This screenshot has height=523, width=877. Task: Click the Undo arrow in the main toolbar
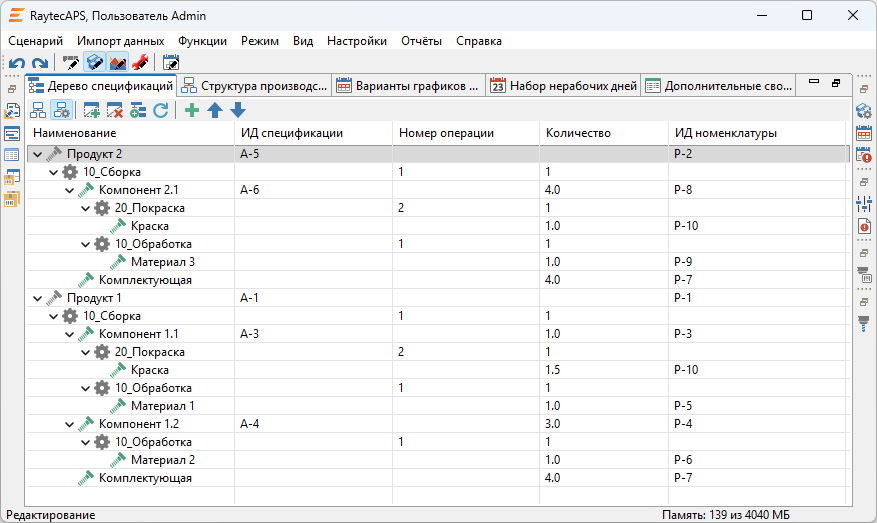point(17,63)
